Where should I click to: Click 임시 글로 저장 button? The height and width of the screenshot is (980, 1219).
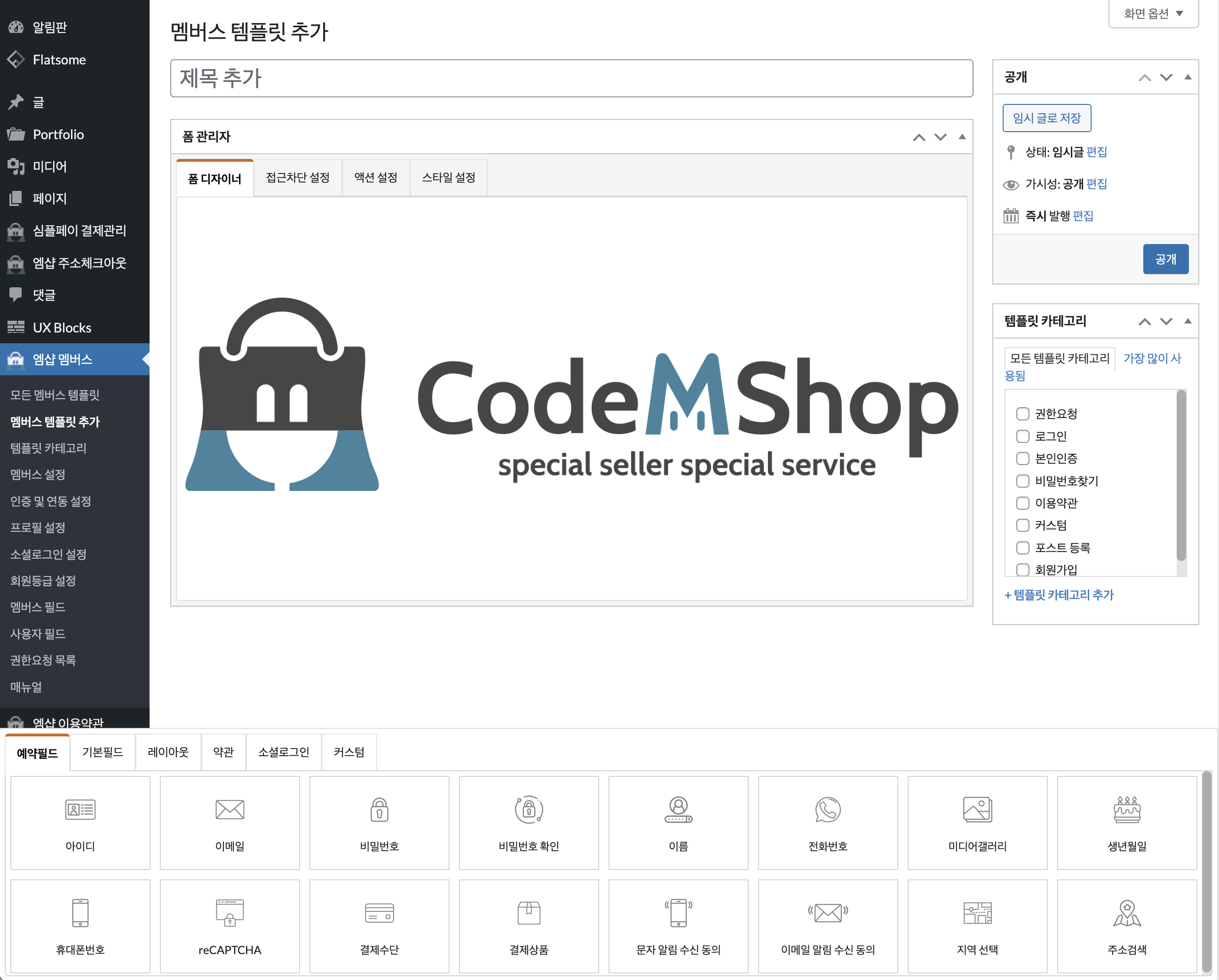pyautogui.click(x=1046, y=118)
